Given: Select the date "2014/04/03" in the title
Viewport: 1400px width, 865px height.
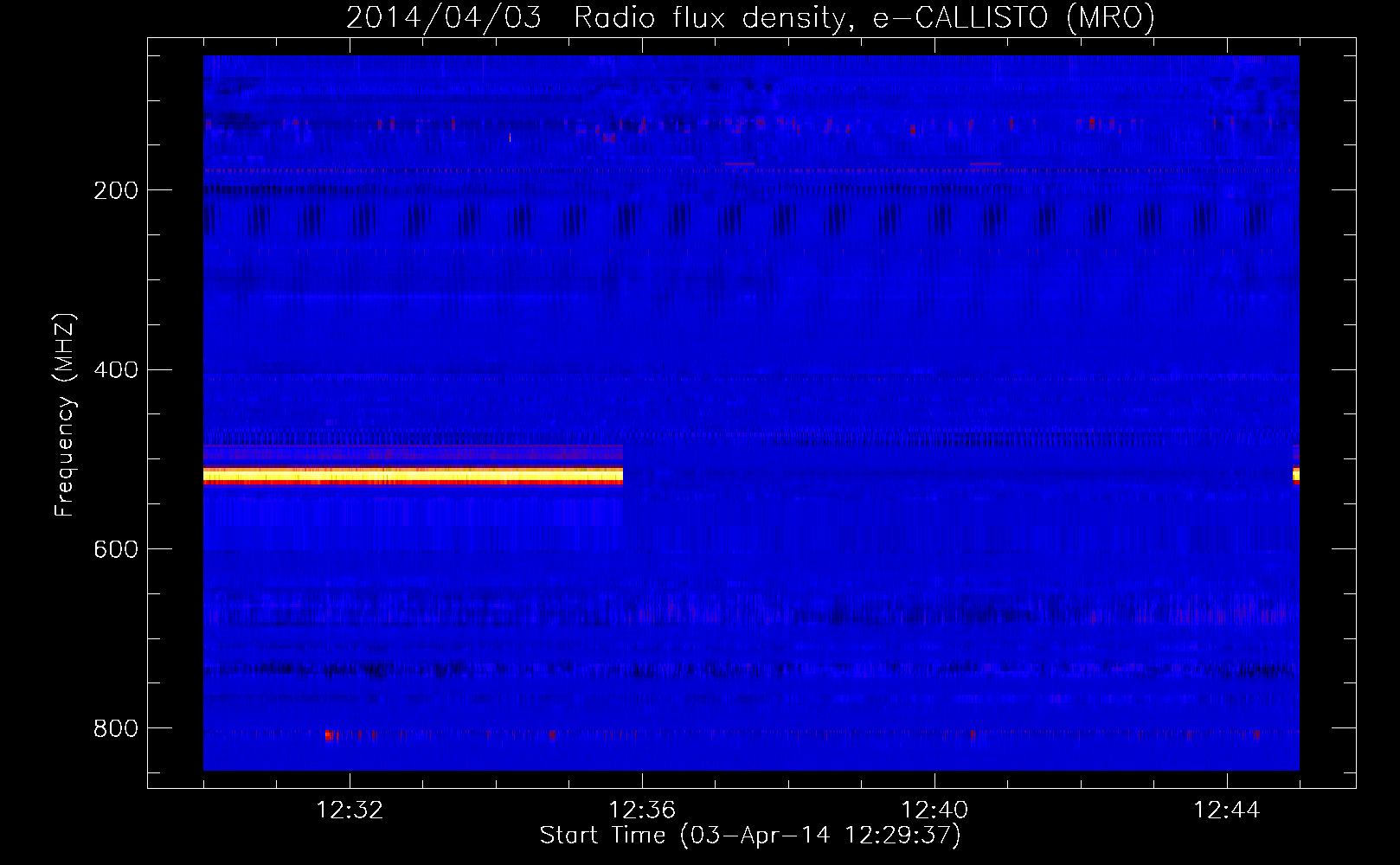Looking at the screenshot, I should tap(445, 18).
